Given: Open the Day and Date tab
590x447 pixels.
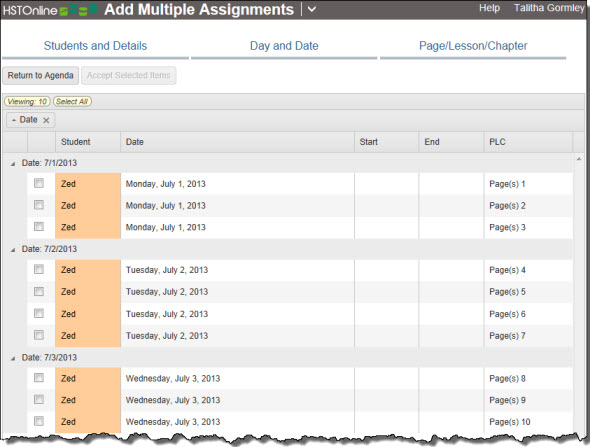Looking at the screenshot, I should [x=284, y=46].
